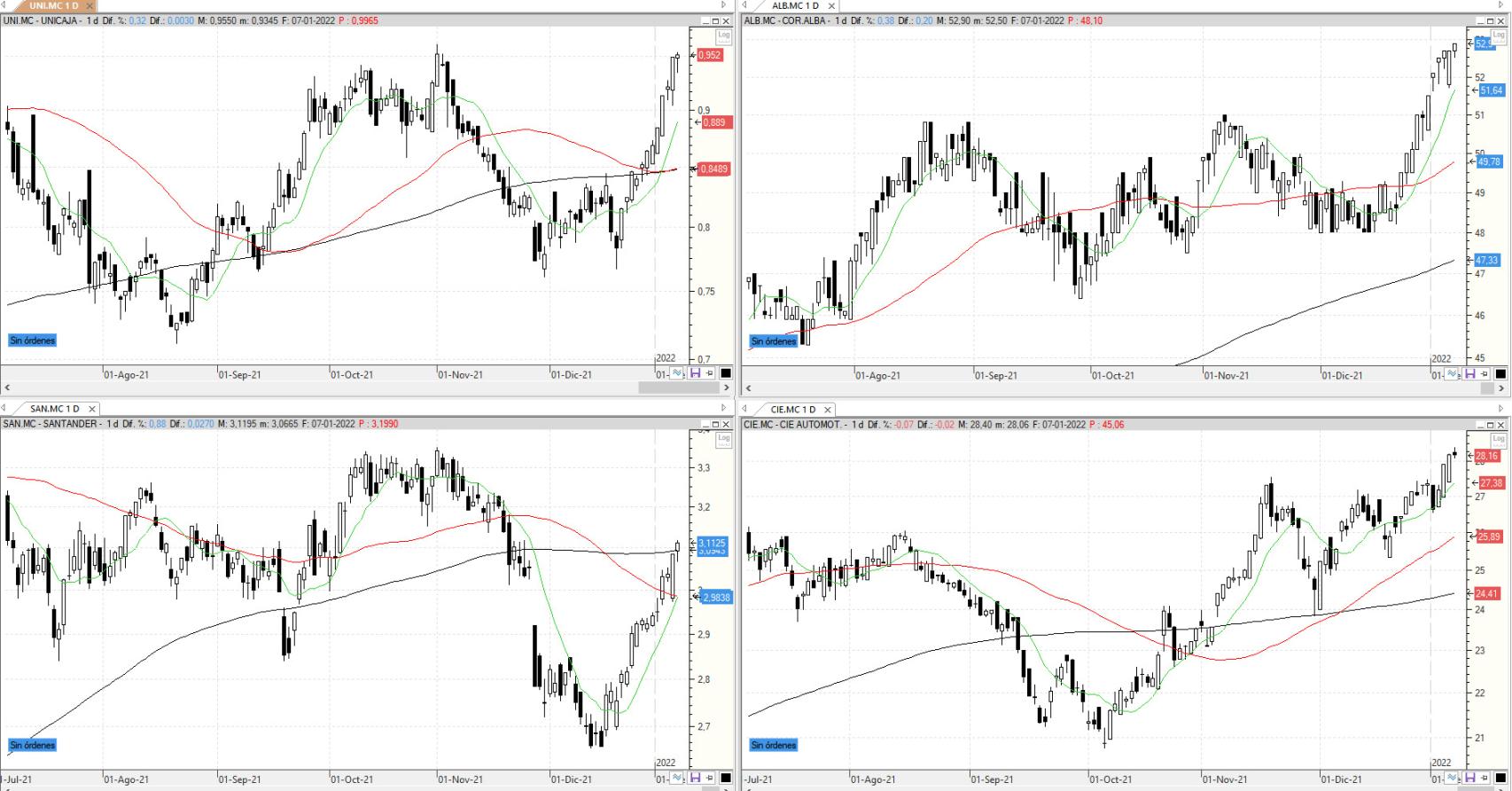1512x791 pixels.
Task: Click the left tab-scroll arrow beside the ALB.MC tab
Action: (x=746, y=5)
